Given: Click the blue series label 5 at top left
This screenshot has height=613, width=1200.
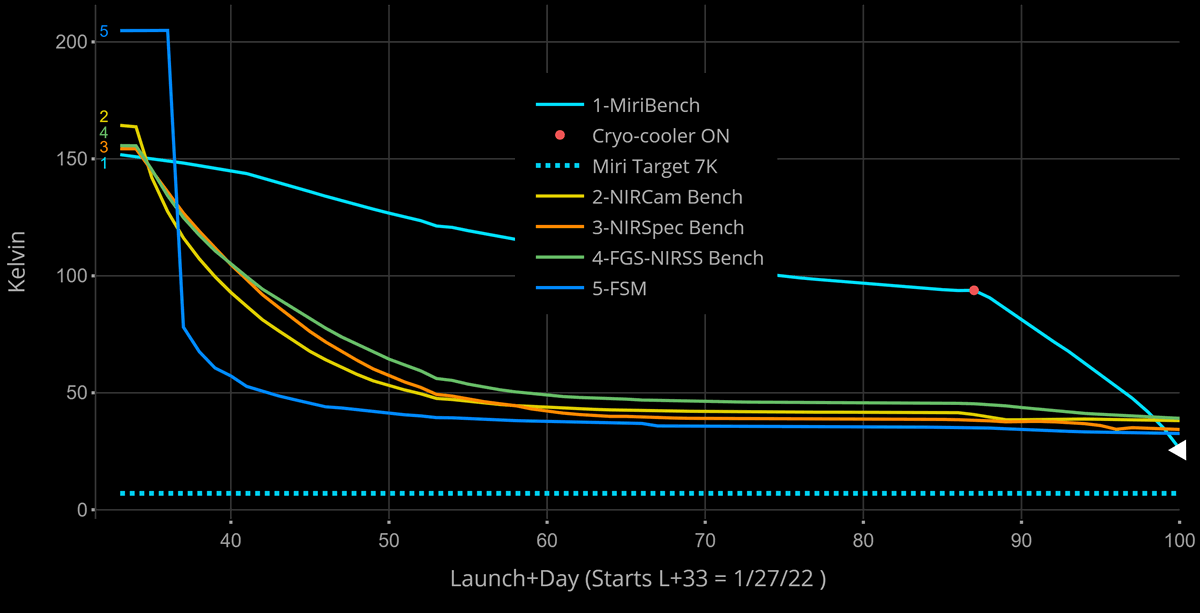Looking at the screenshot, I should 104,32.
